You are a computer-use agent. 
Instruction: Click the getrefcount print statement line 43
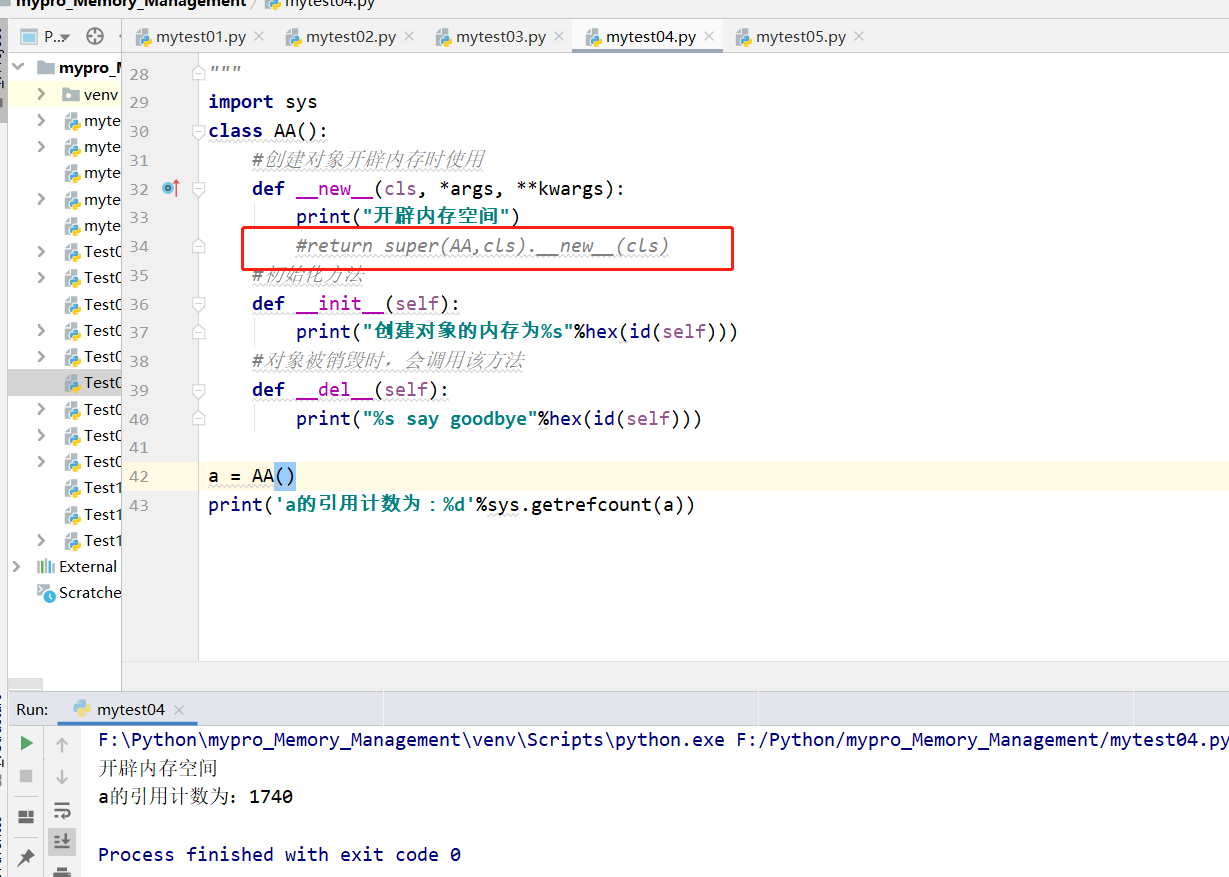coord(451,505)
